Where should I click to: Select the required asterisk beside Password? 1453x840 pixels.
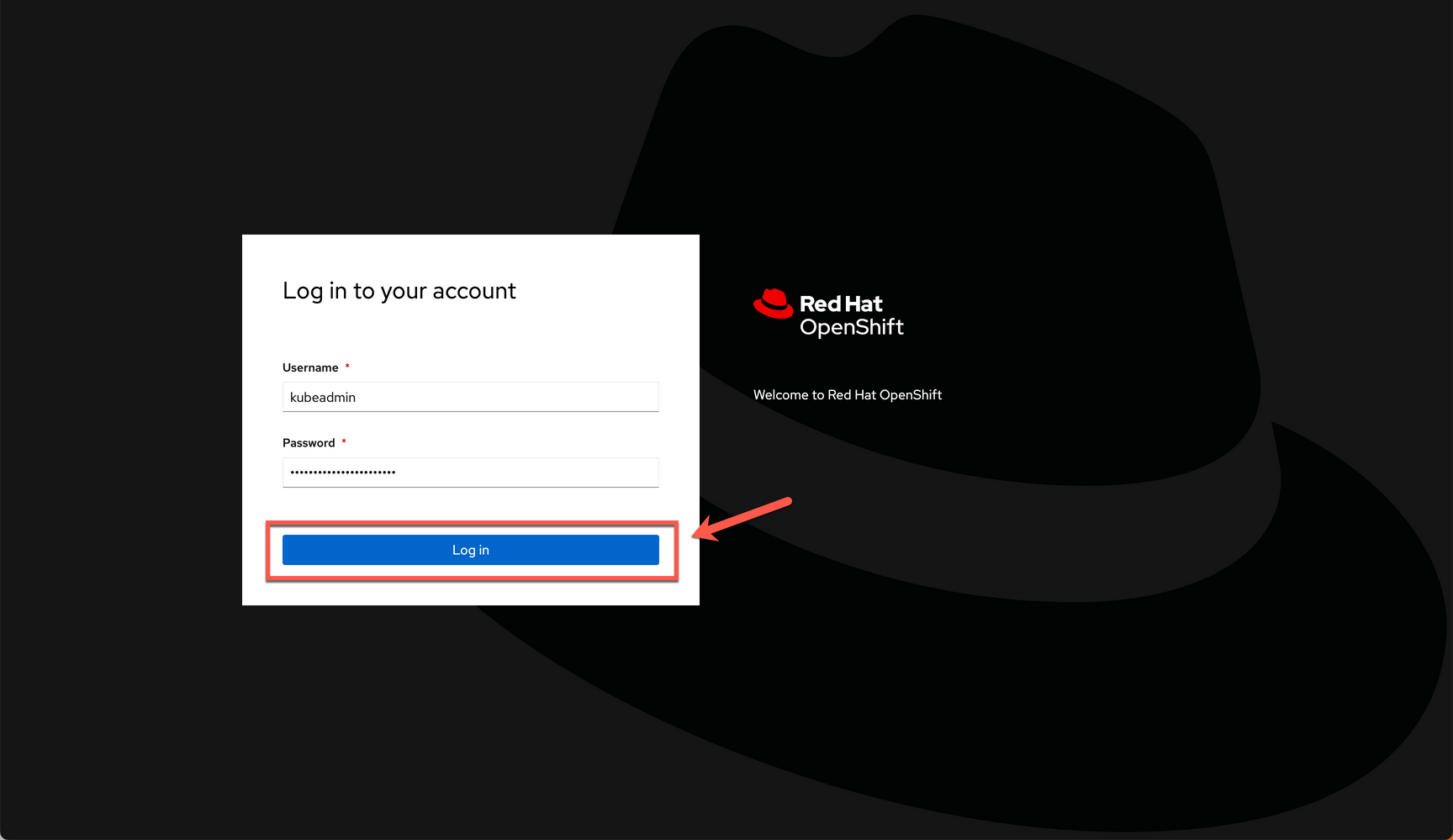pyautogui.click(x=344, y=440)
